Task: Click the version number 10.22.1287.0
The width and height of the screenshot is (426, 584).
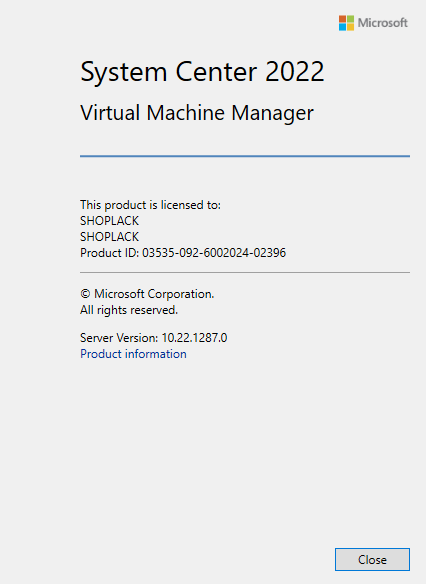Action: (194, 338)
